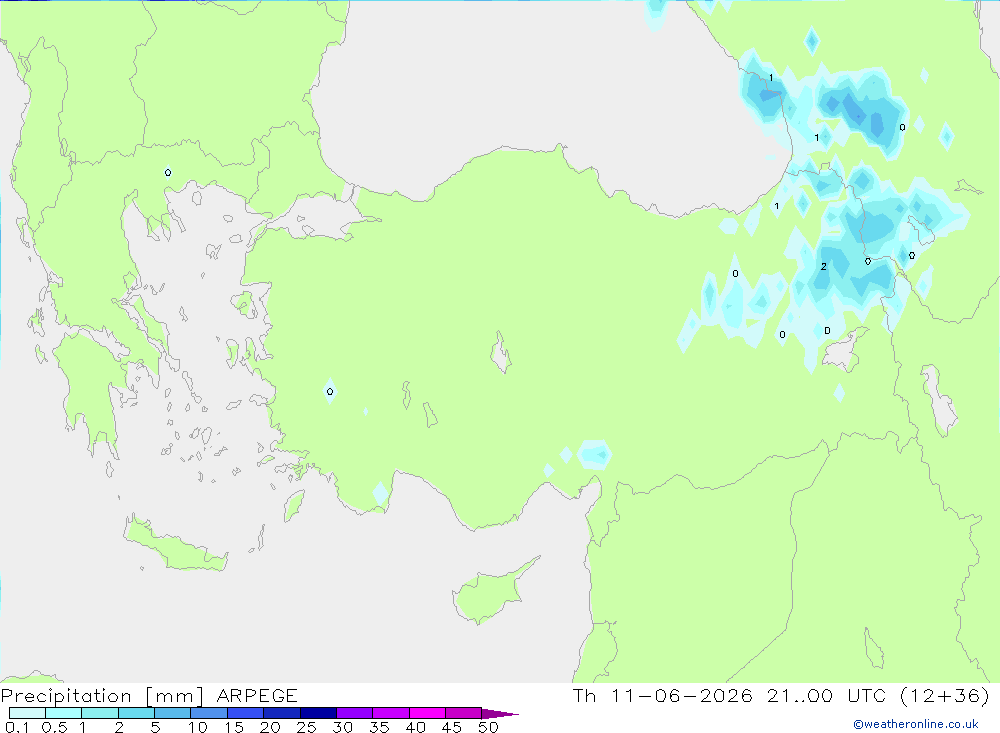
Task: Click the legend value '10'
Action: coord(198,727)
